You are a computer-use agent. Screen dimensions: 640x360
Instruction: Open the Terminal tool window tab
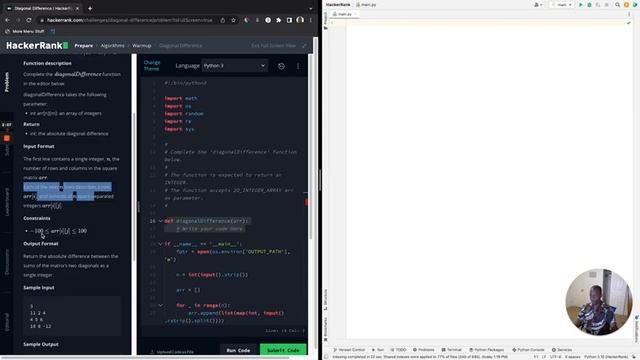pos(451,350)
